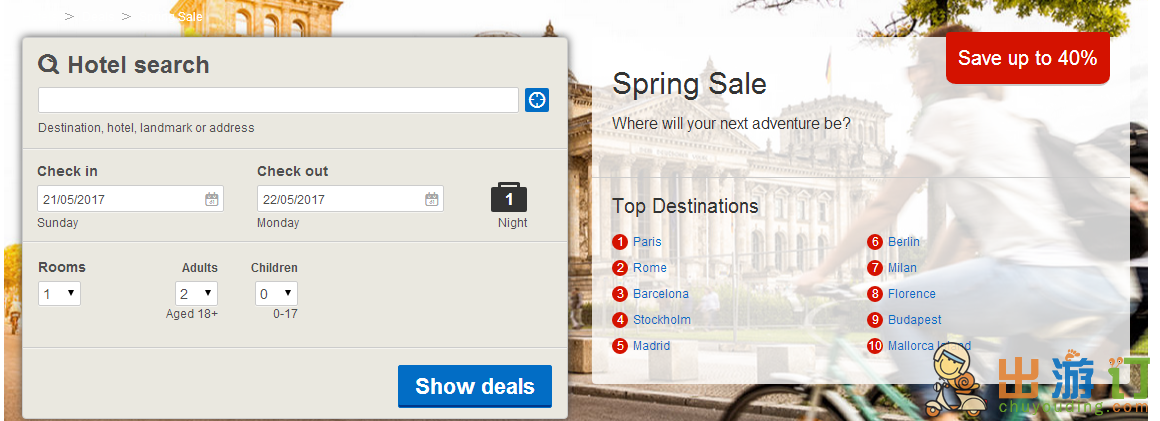Click the destination search text field

pyautogui.click(x=278, y=100)
